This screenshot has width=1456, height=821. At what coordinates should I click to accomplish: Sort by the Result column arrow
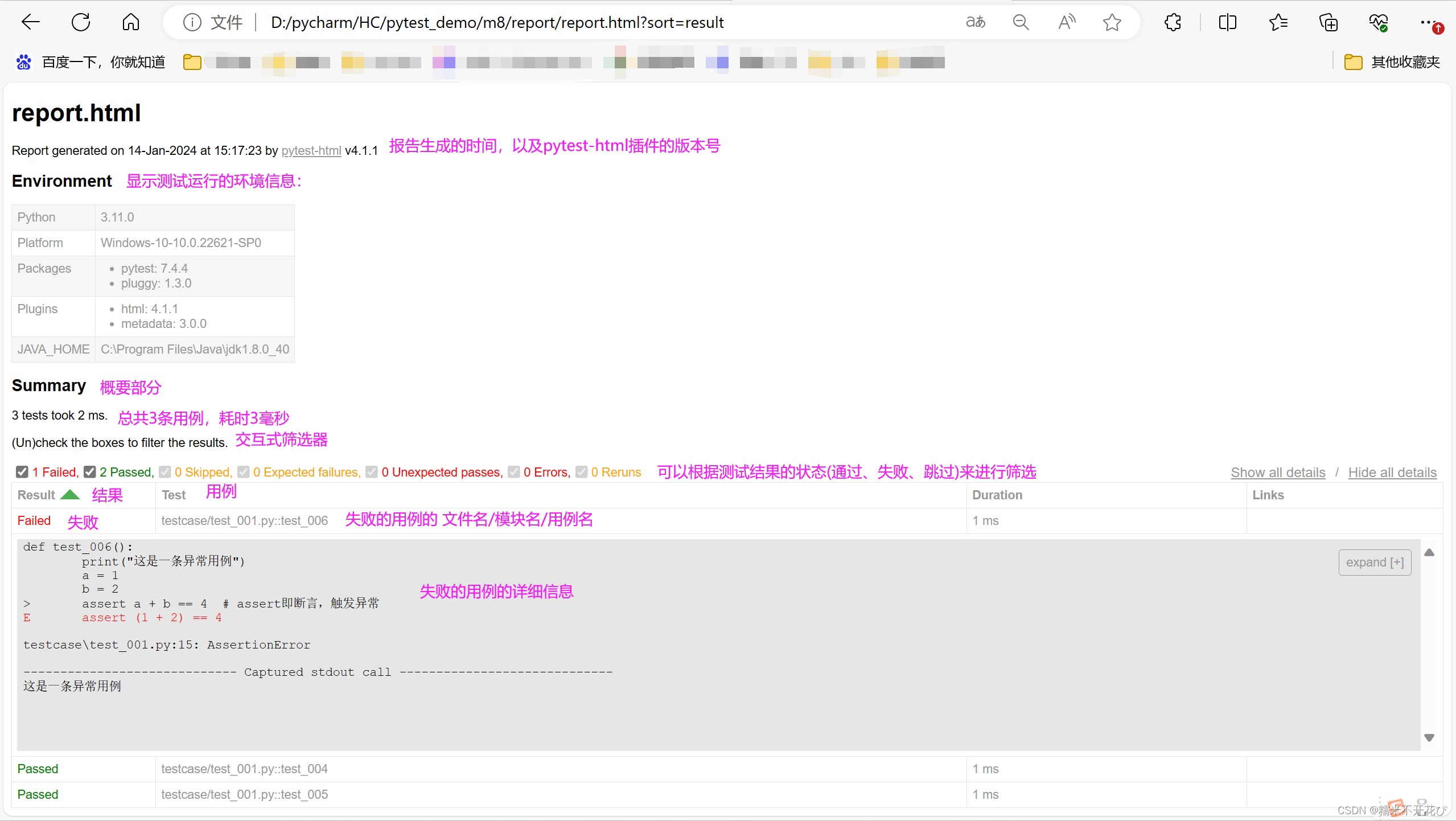point(69,494)
